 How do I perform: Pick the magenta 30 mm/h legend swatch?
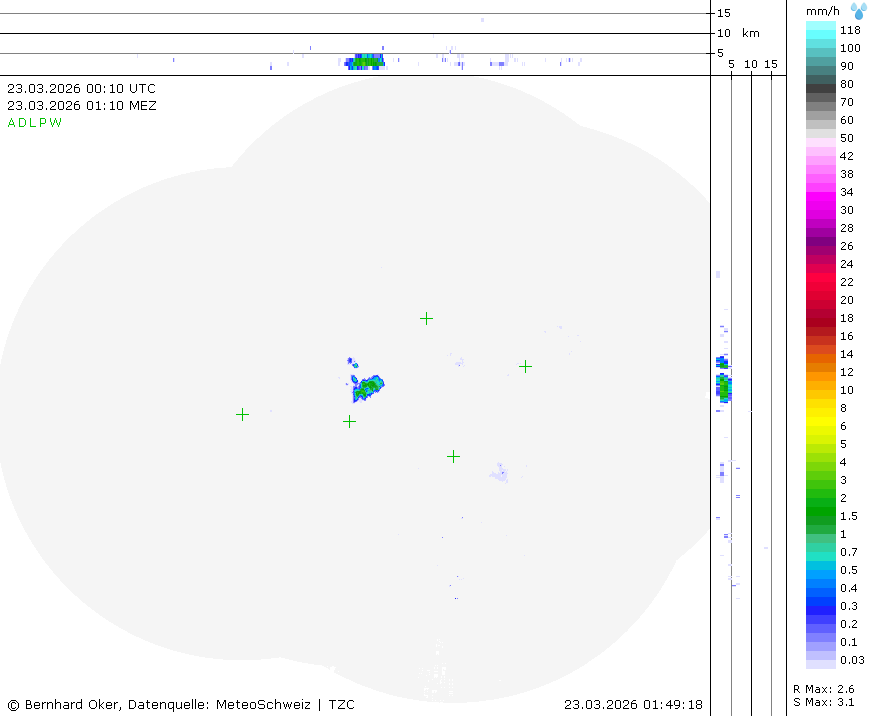pos(821,210)
